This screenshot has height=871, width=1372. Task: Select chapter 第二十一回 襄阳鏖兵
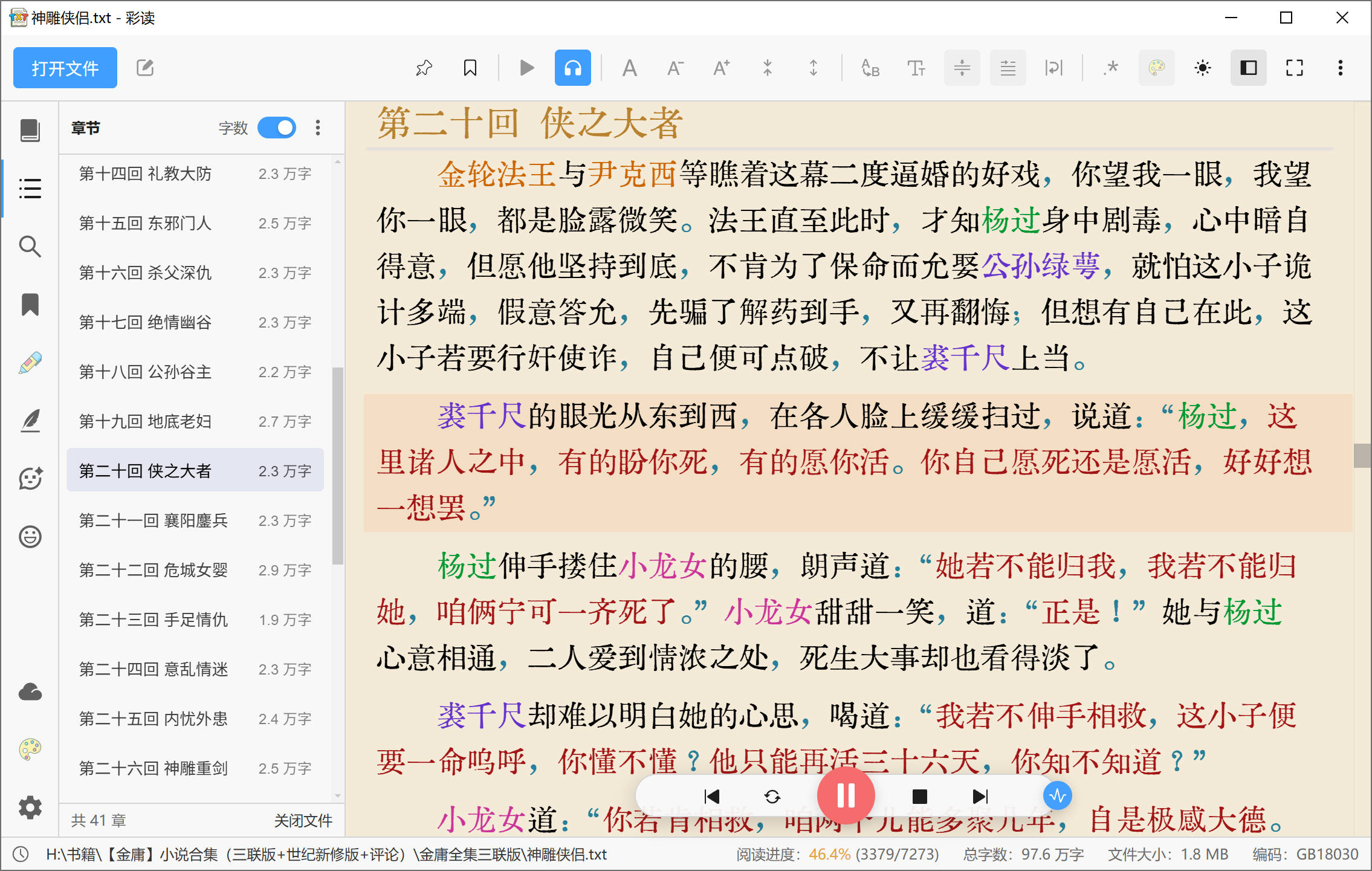coord(195,520)
